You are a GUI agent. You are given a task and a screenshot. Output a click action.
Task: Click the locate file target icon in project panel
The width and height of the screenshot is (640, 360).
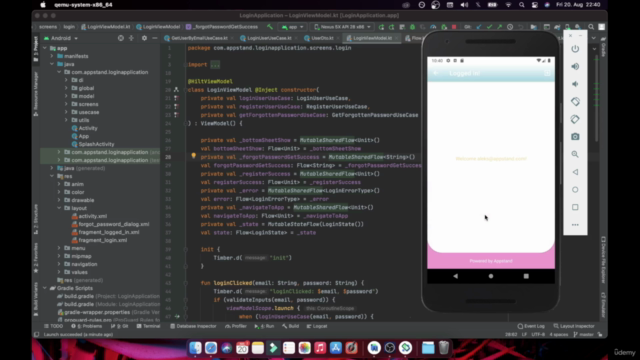click(121, 38)
